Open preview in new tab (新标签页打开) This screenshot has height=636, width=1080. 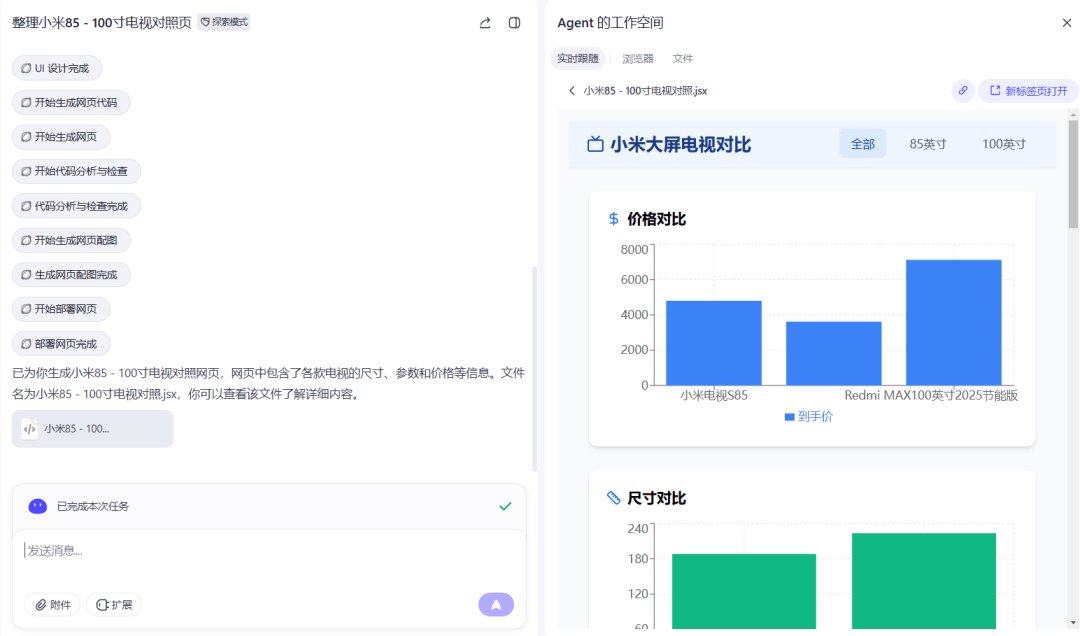pos(1028,91)
